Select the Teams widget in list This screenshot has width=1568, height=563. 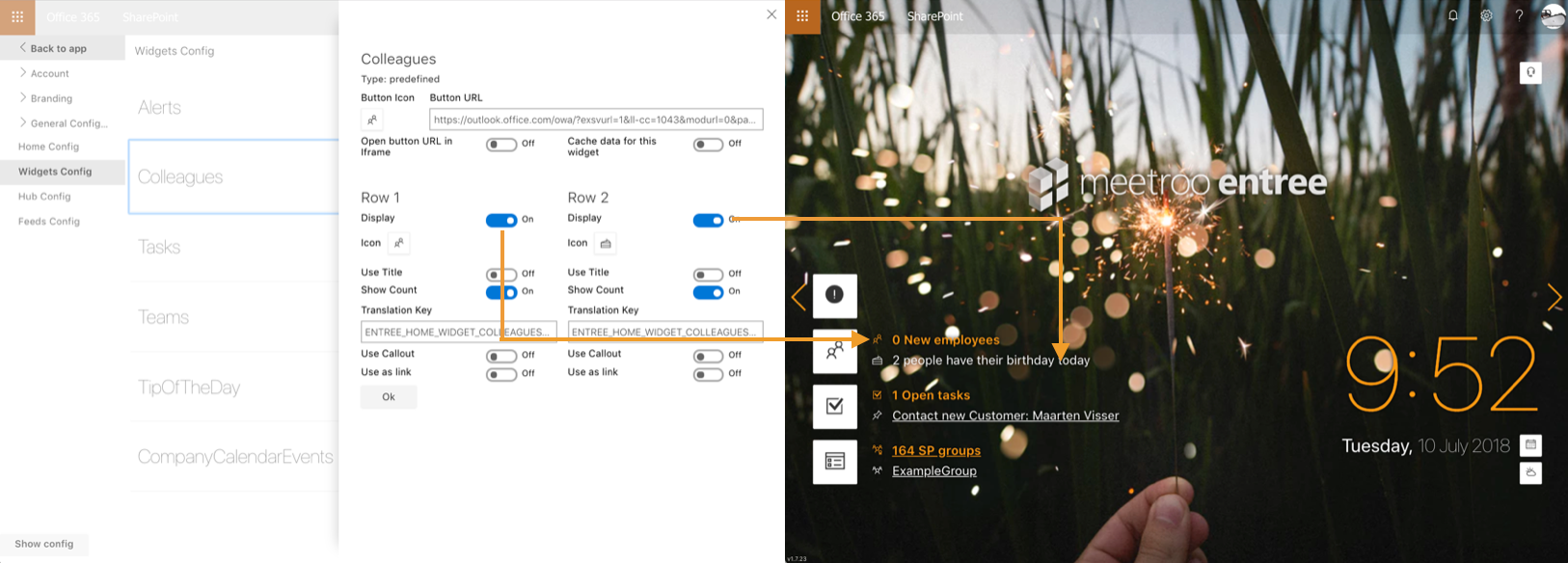(233, 317)
